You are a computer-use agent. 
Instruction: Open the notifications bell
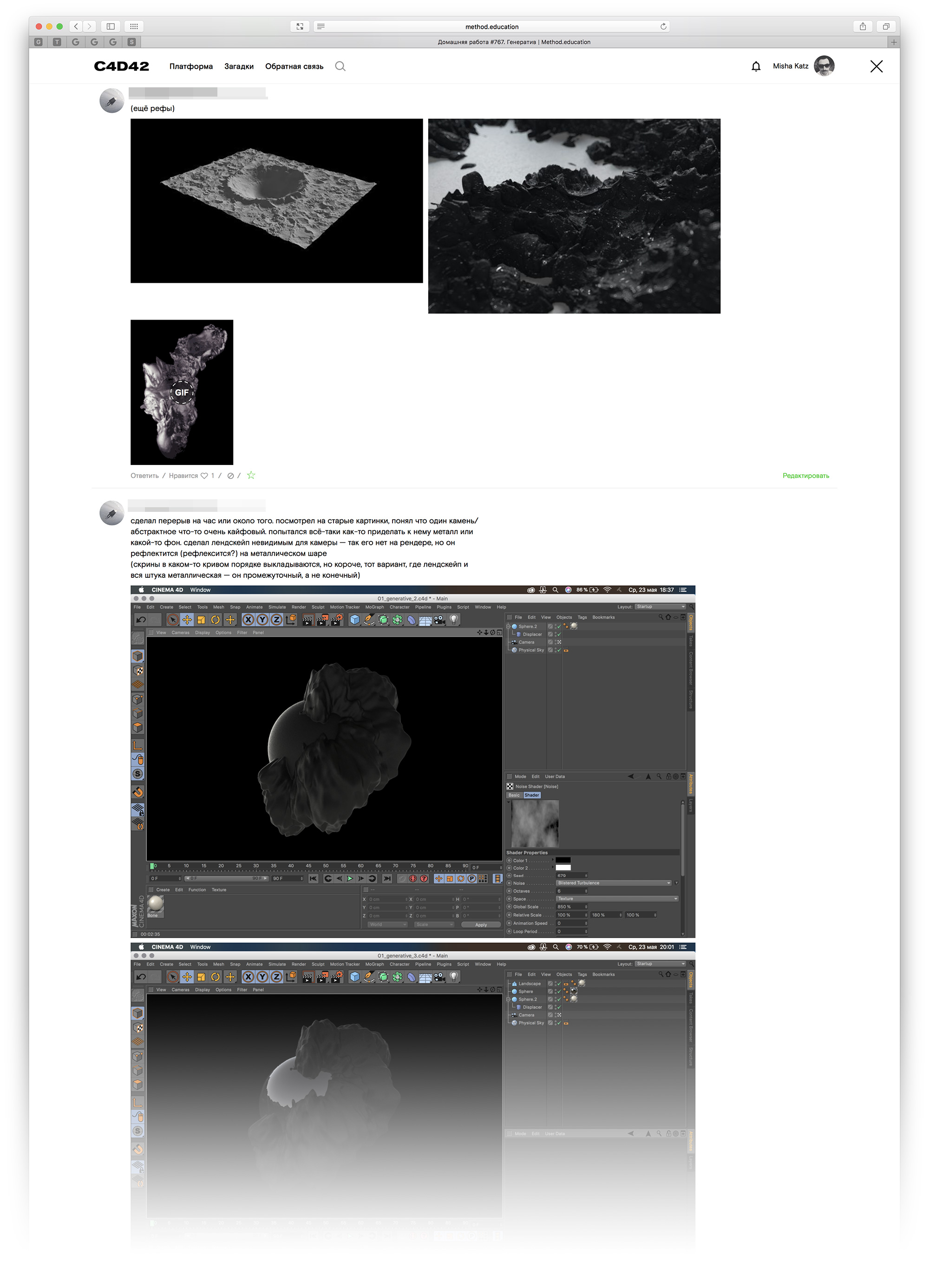(x=755, y=66)
